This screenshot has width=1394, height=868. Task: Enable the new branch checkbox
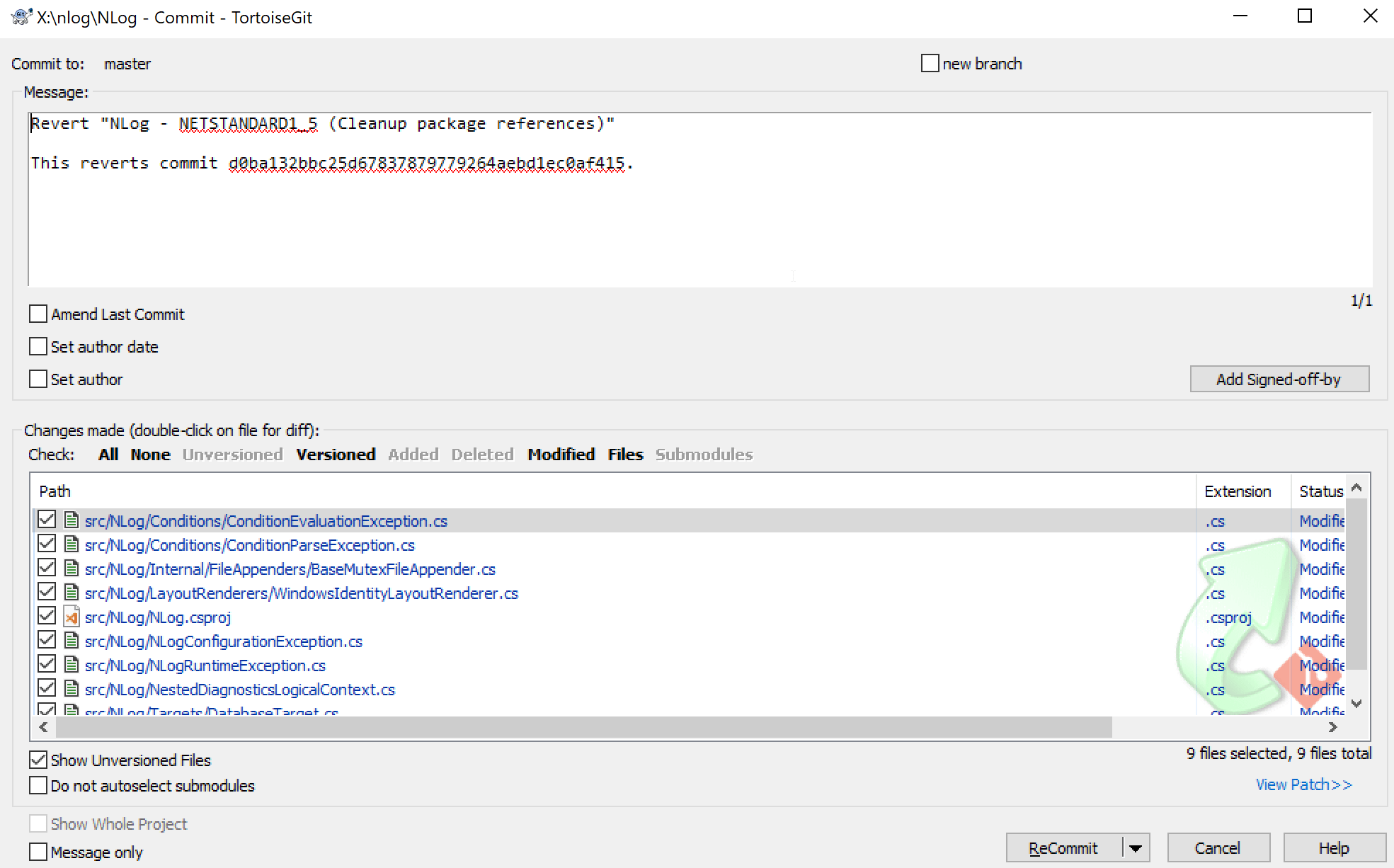click(x=930, y=63)
